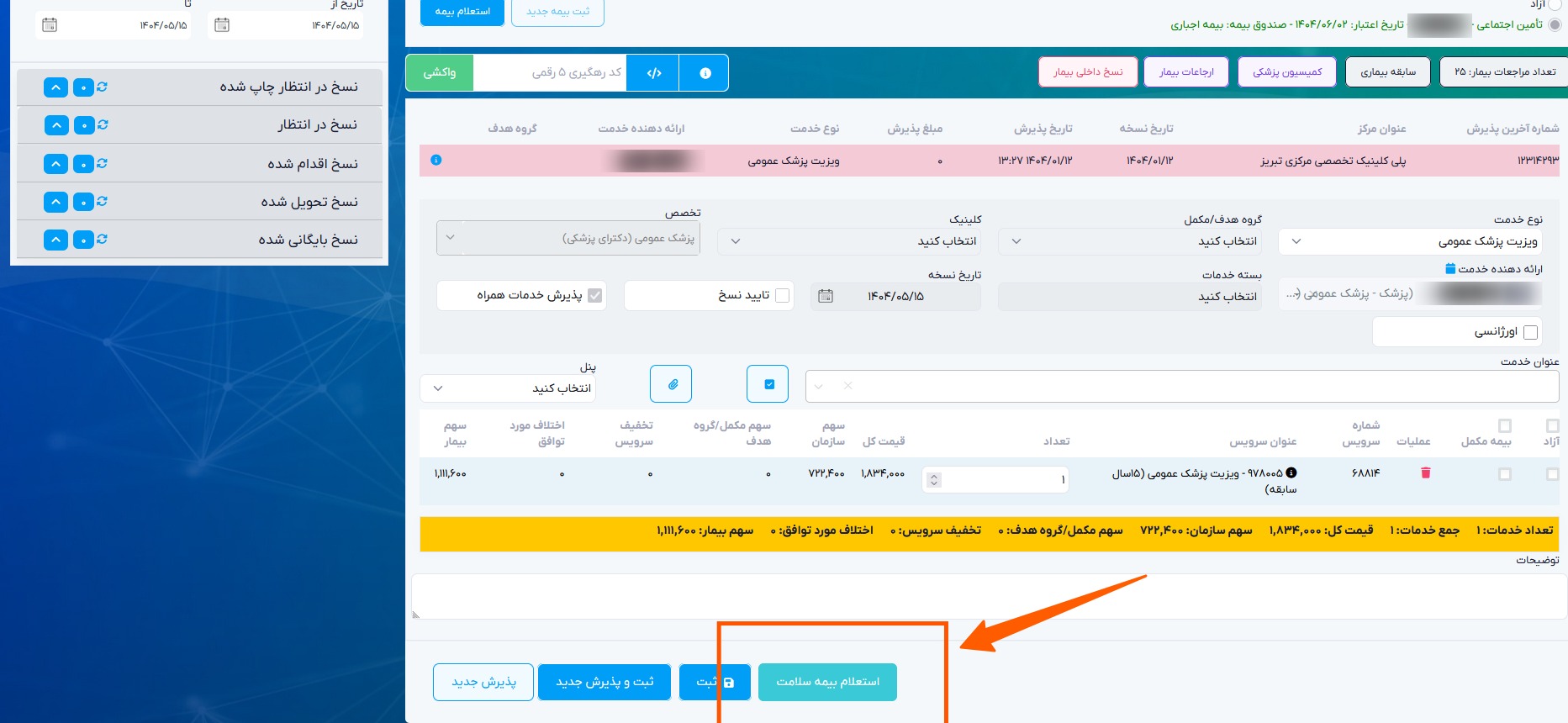
Task: Select the آزاد radio button
Action: (1555, 4)
